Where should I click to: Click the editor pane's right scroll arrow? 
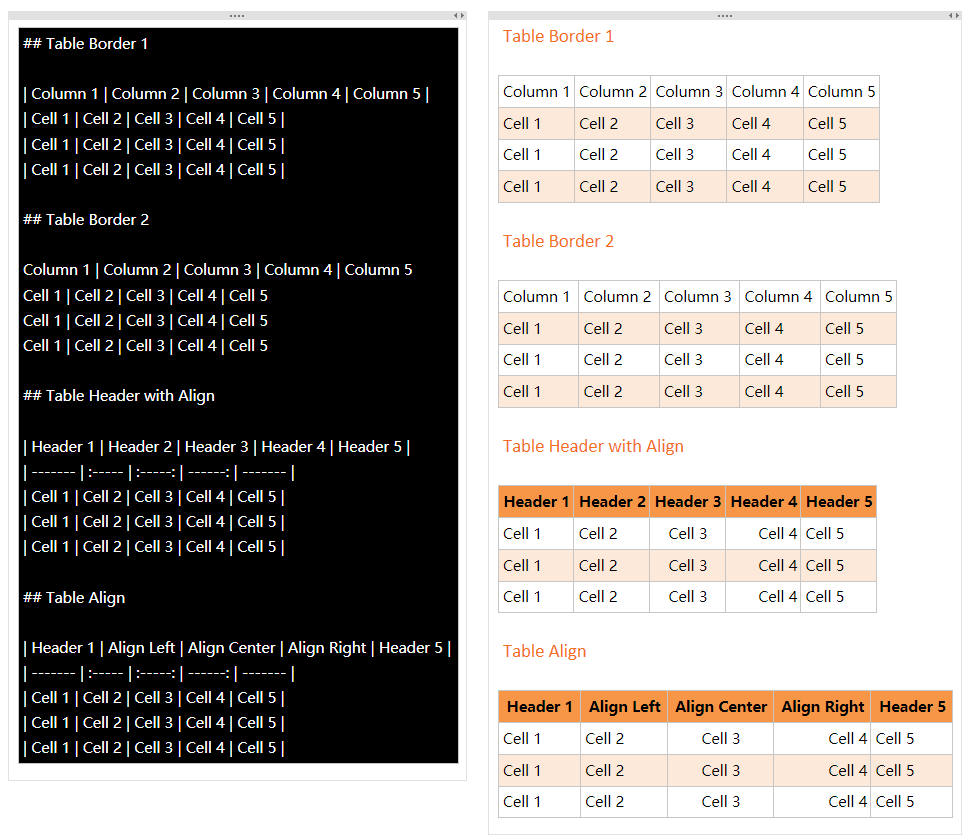pyautogui.click(x=461, y=15)
